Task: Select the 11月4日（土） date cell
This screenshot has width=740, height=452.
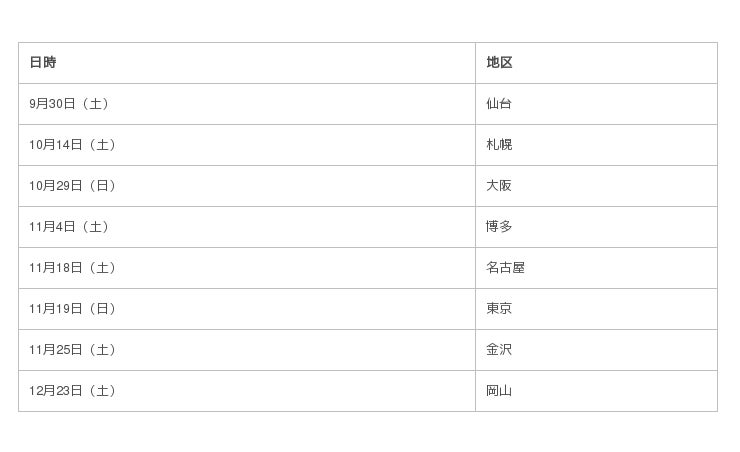Action: [x=70, y=227]
